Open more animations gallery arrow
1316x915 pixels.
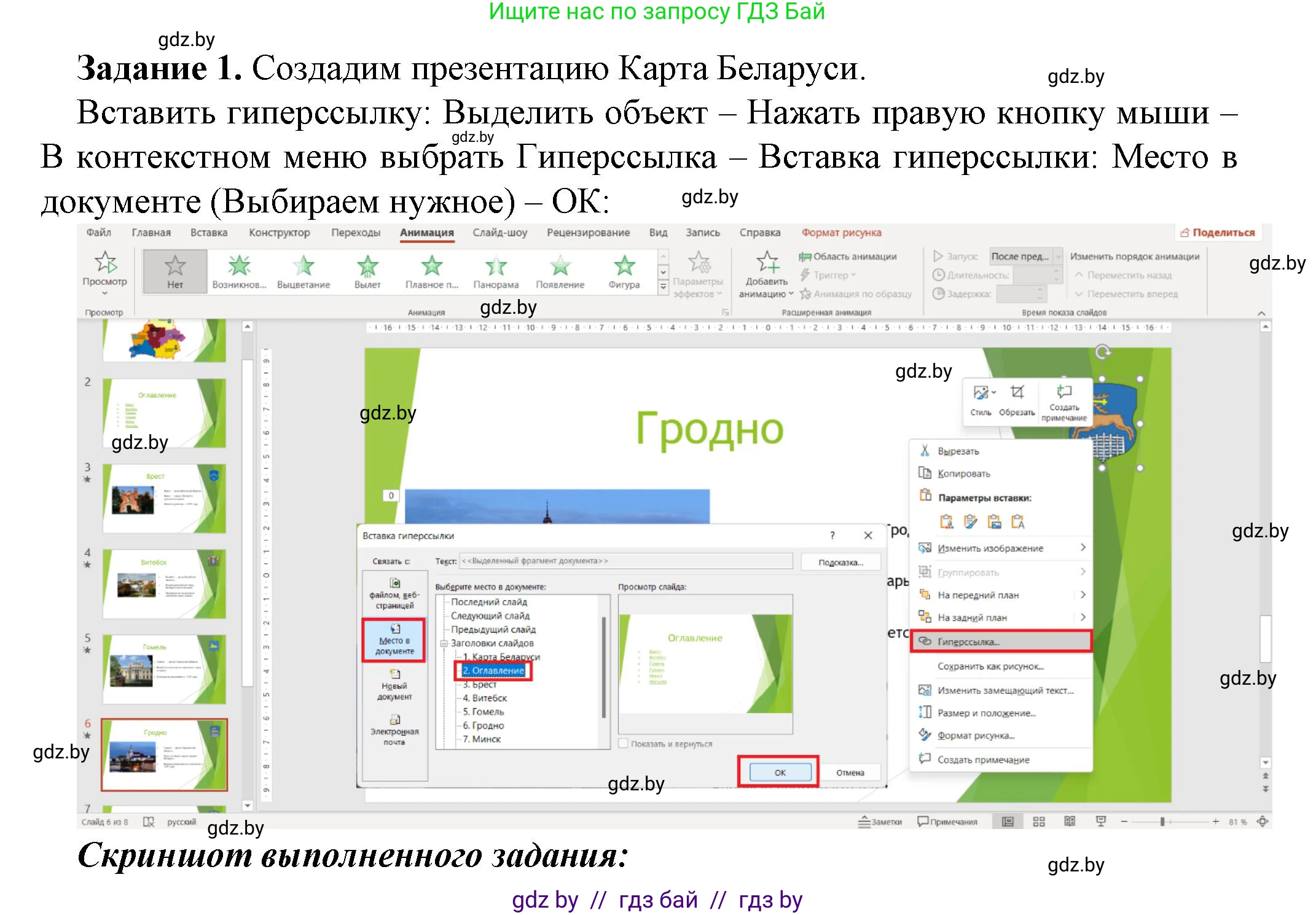click(x=662, y=286)
